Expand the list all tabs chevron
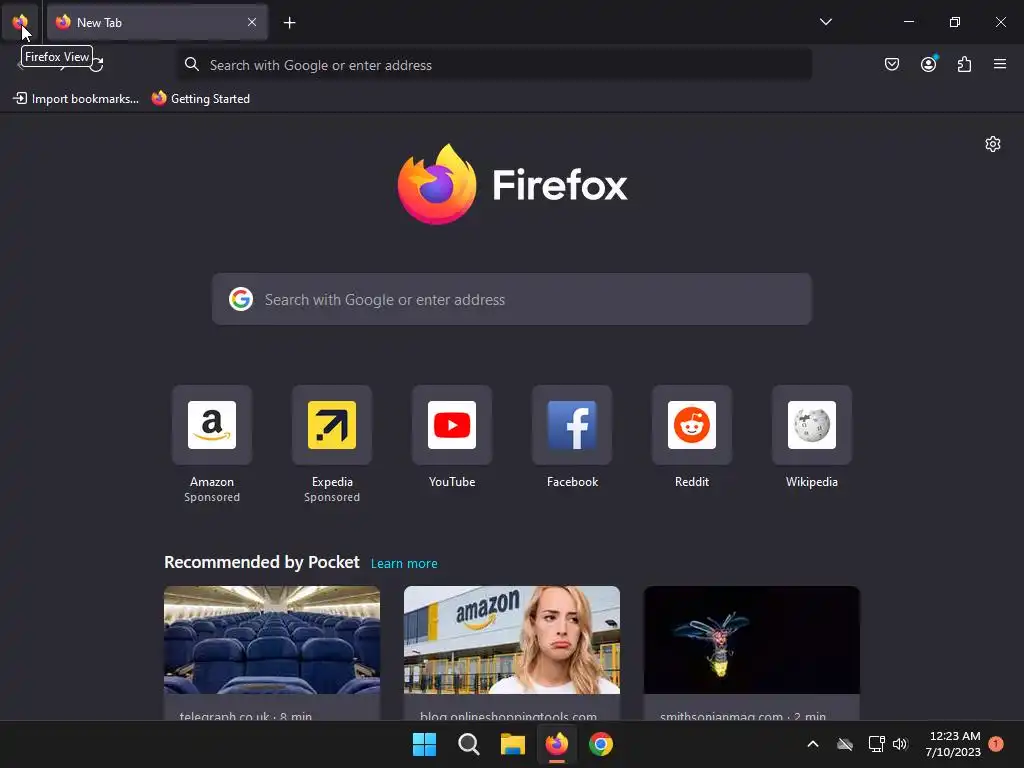This screenshot has height=768, width=1024. [x=825, y=22]
